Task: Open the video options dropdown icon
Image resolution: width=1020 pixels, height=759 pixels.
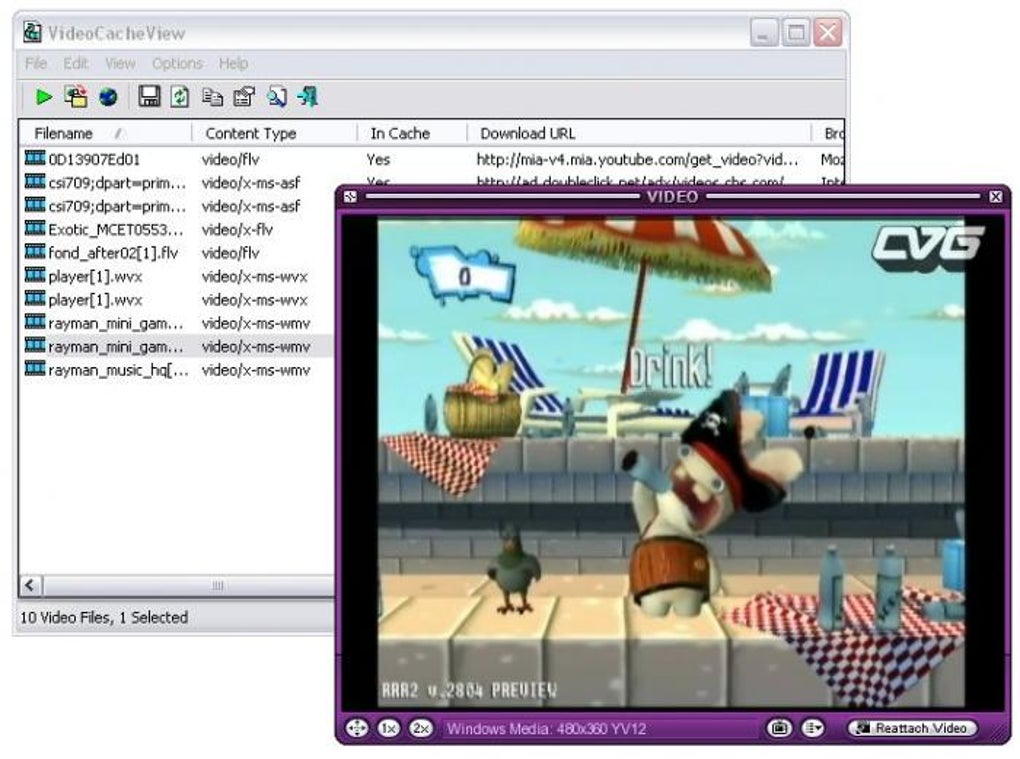Action: 812,728
